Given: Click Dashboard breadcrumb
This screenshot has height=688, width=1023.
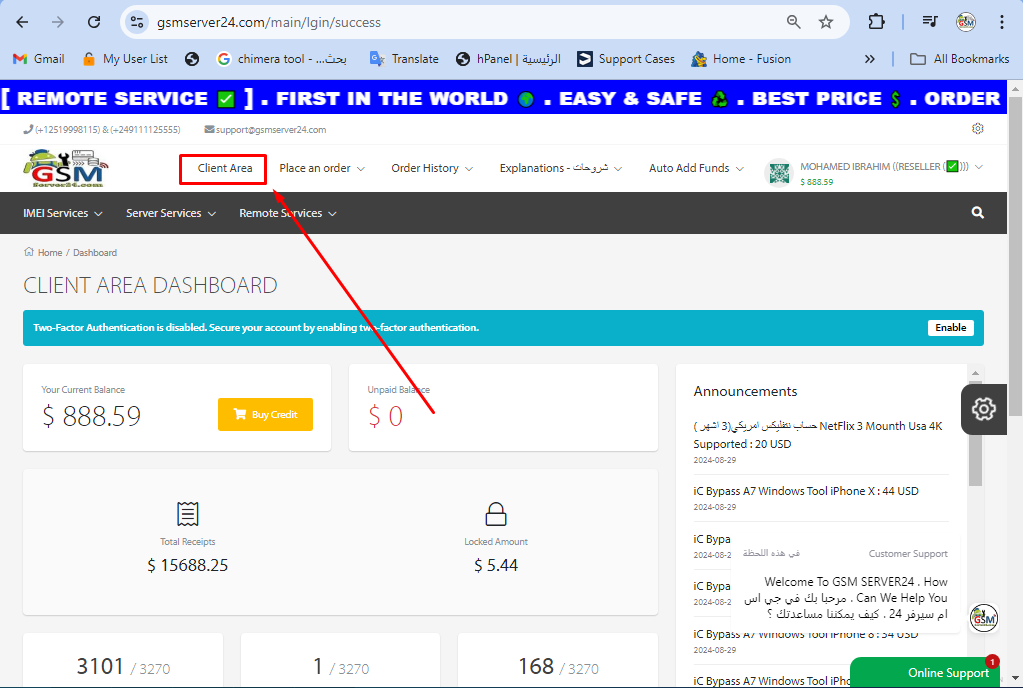Looking at the screenshot, I should [95, 252].
